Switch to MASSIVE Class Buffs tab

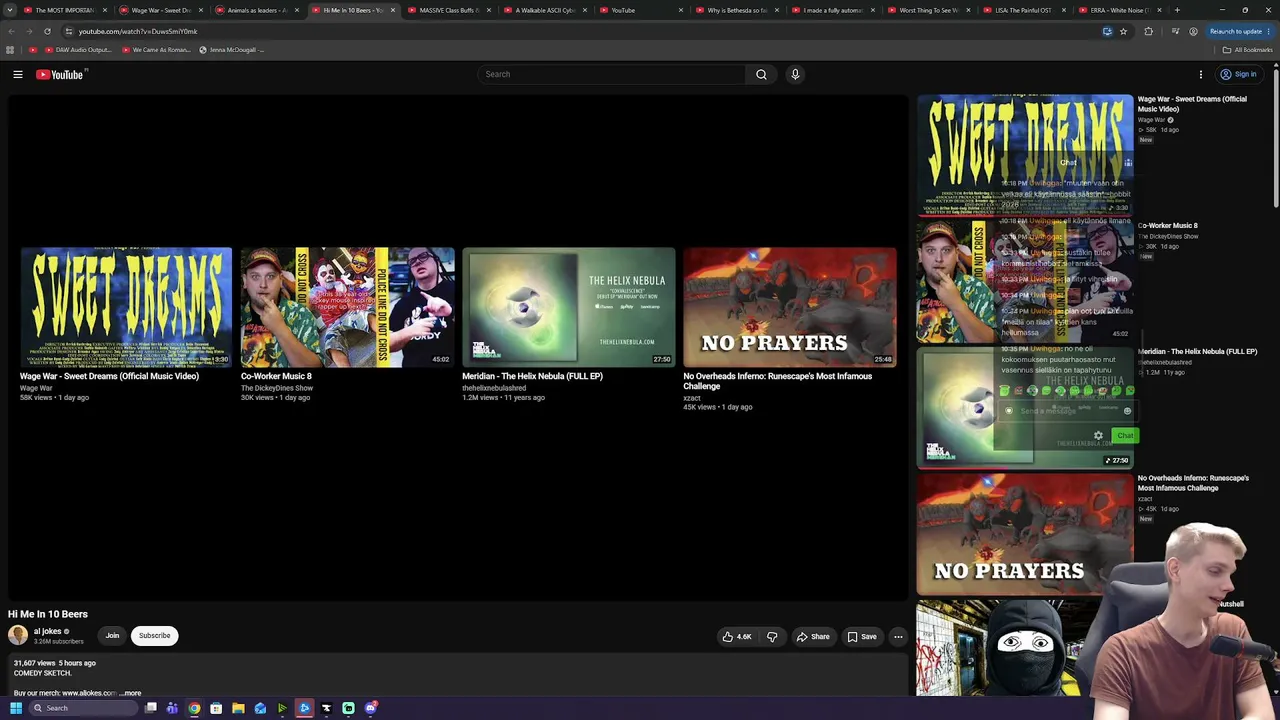(x=448, y=10)
